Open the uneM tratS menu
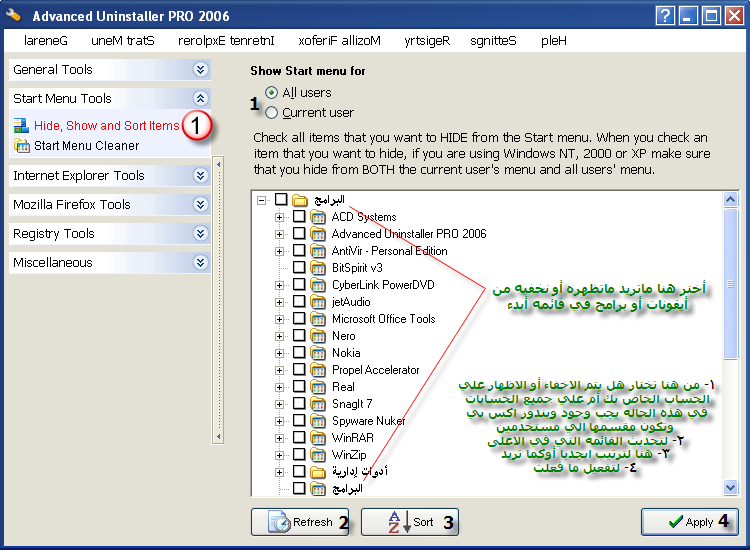The image size is (750, 550). pyautogui.click(x=123, y=41)
